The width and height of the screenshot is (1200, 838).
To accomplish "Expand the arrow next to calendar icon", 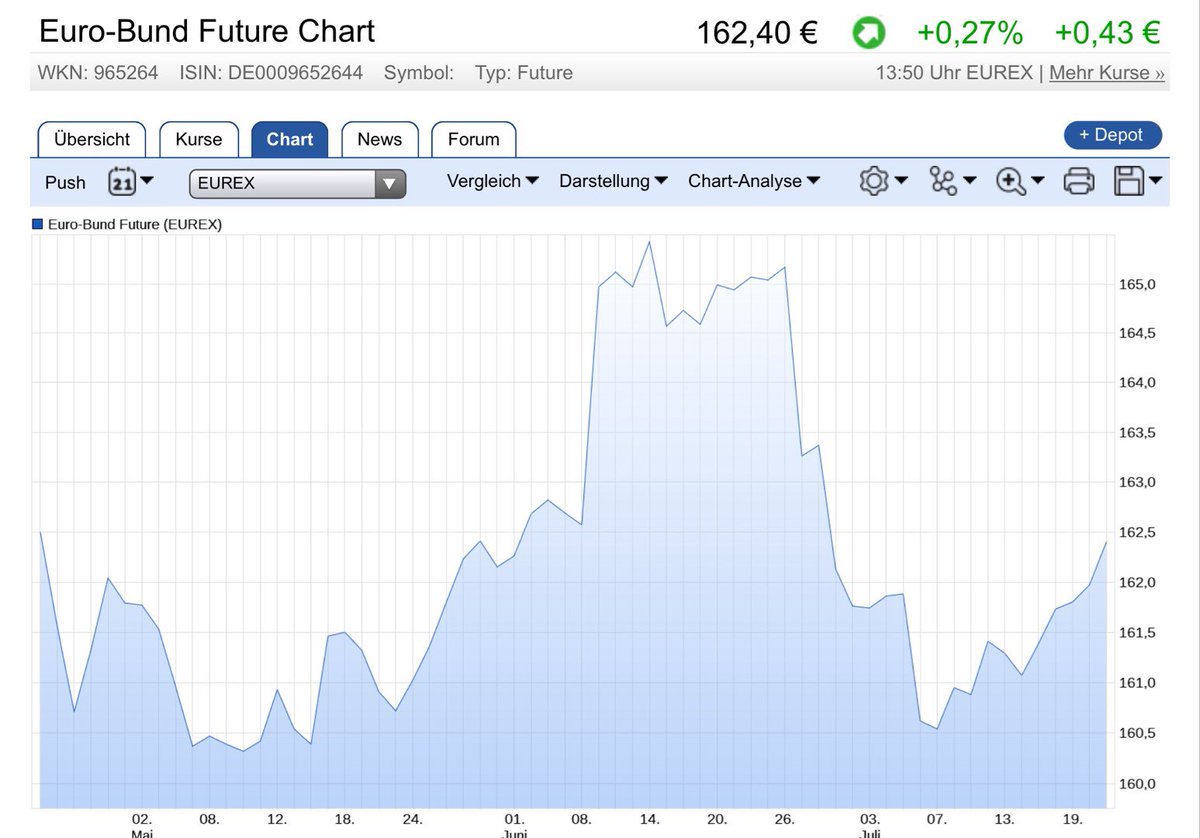I will click(x=147, y=181).
